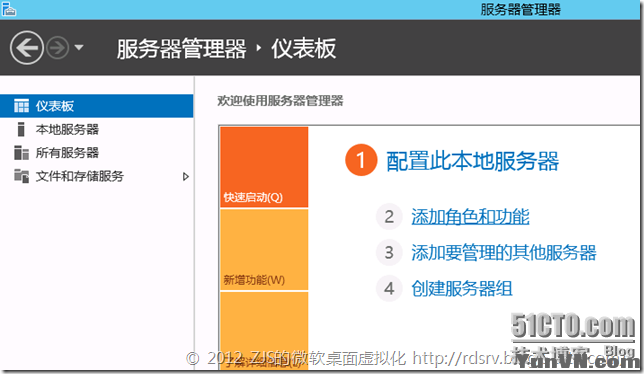Click the 添加角色和功能 link
Screen dimensions: 644x374
coord(470,216)
